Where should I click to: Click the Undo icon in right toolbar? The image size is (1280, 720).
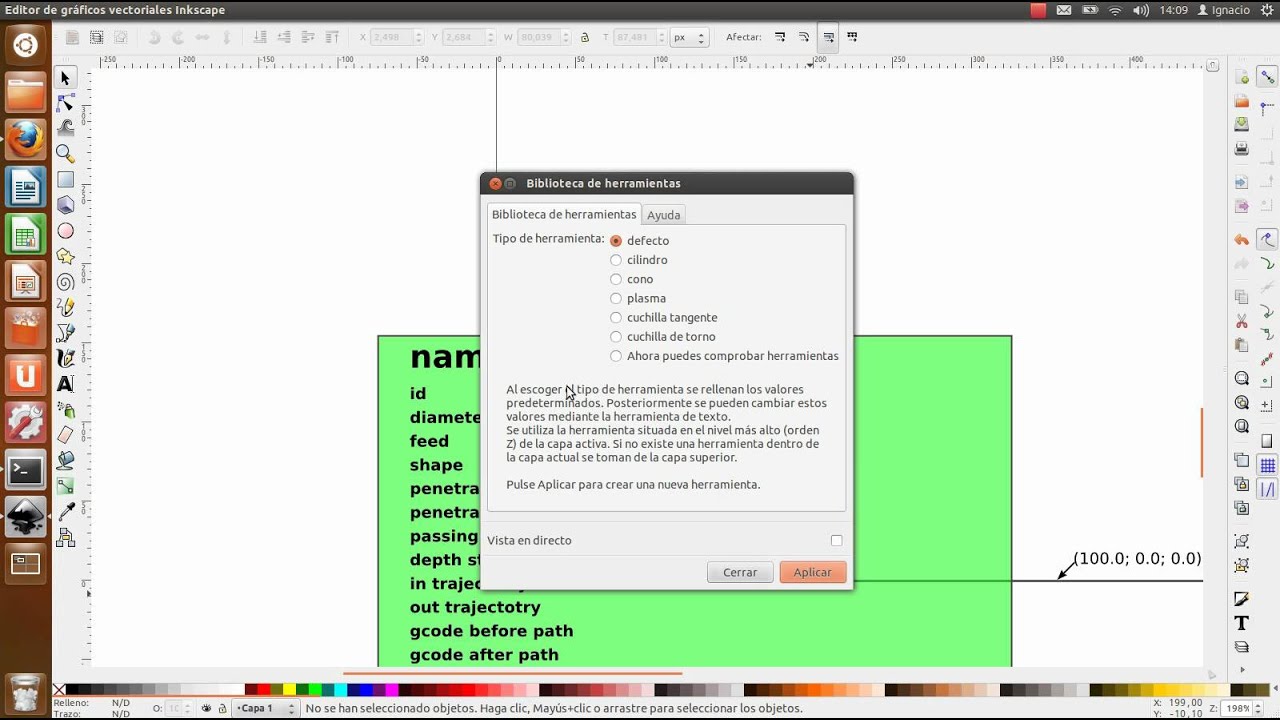pos(1241,240)
